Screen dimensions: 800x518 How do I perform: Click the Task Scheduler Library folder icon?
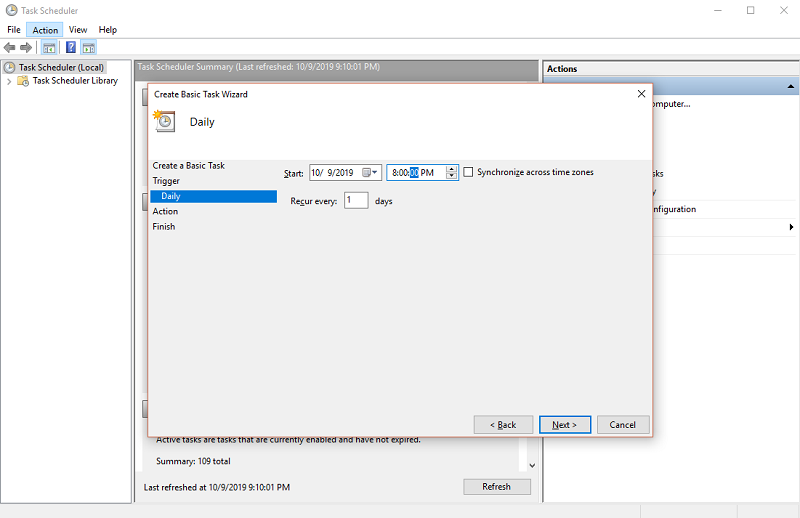tap(23, 81)
